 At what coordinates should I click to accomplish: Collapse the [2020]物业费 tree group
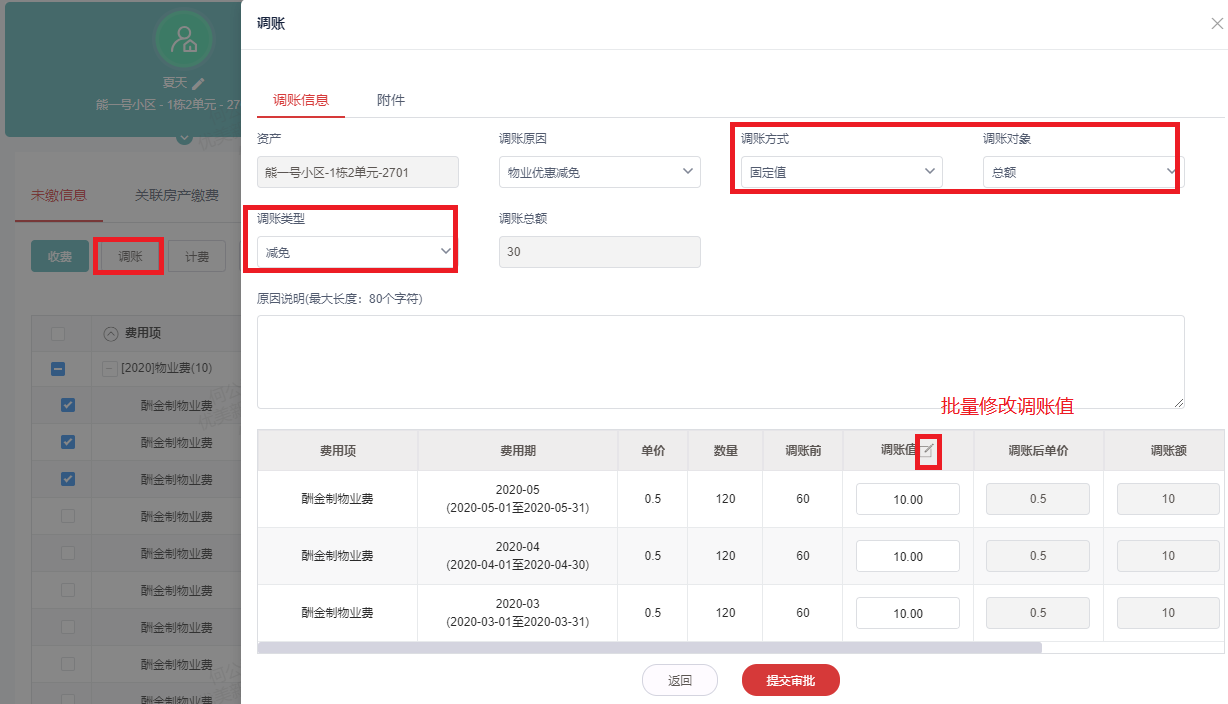pyautogui.click(x=109, y=368)
